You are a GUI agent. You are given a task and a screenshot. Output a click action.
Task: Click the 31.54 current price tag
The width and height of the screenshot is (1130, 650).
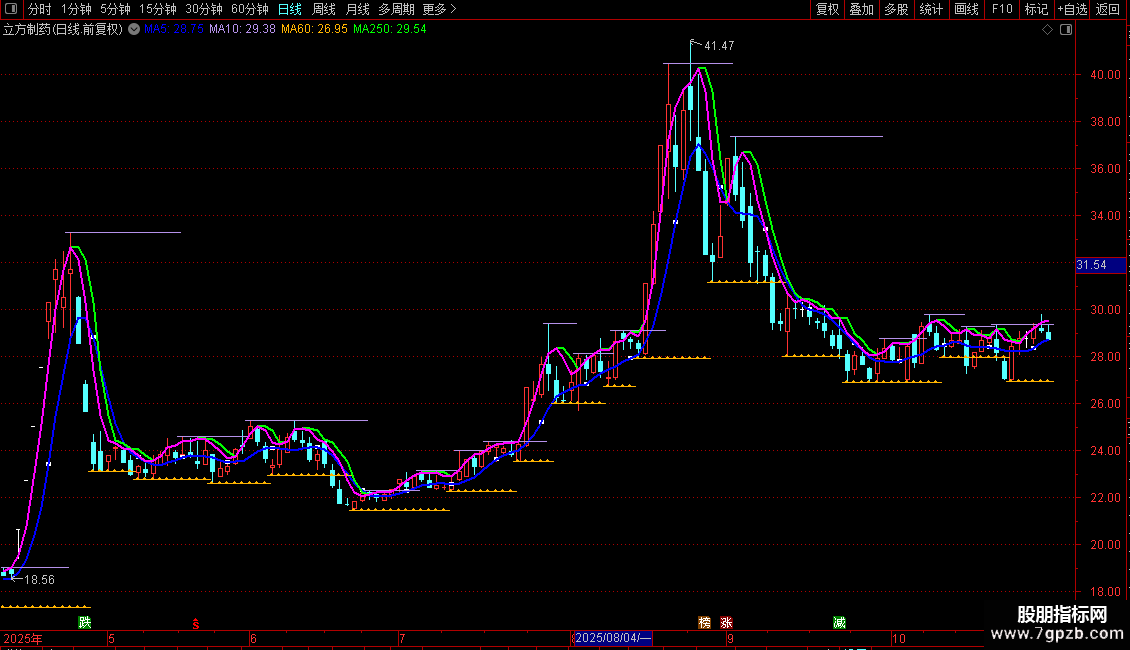tap(1100, 265)
